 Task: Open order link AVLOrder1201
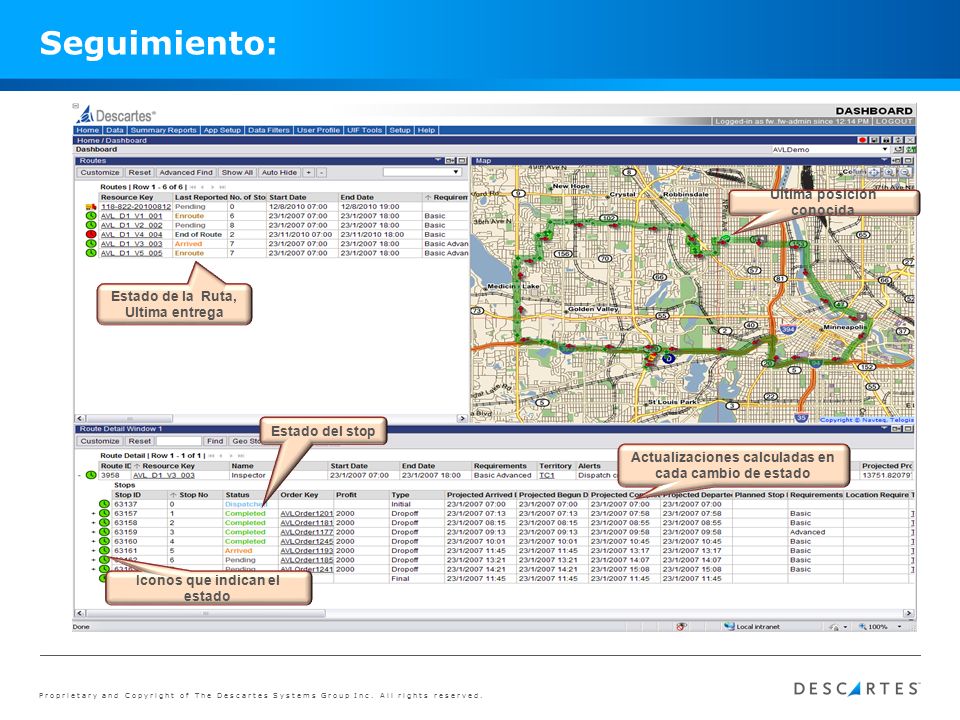pyautogui.click(x=306, y=514)
